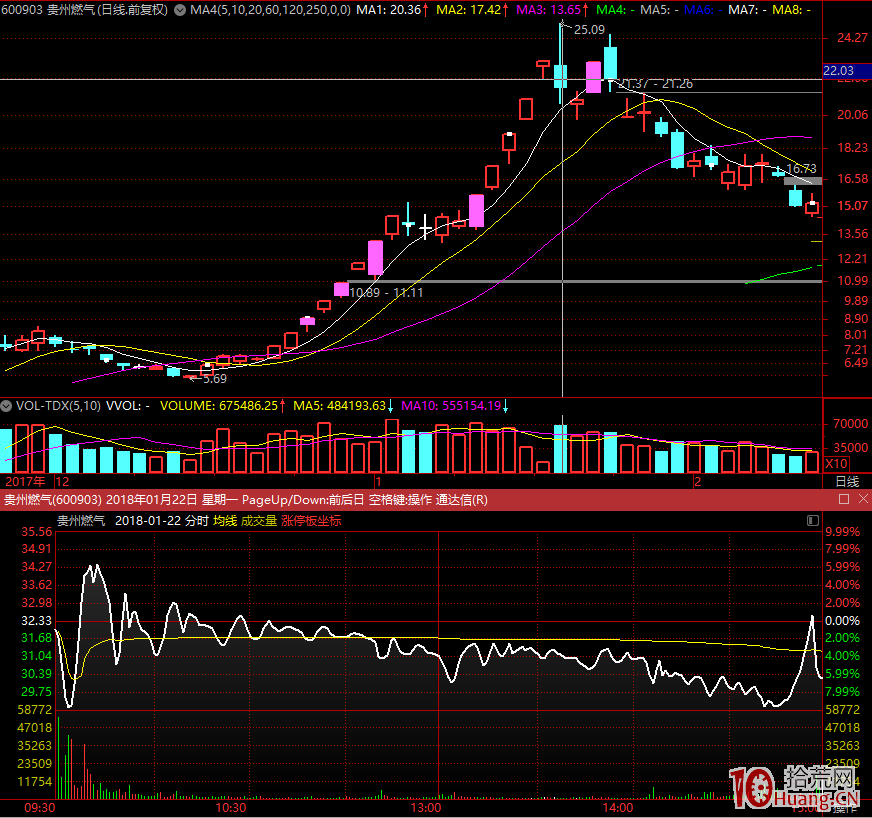Click the 21.37 - 21.26 gap label
The image size is (872, 818).
(x=656, y=84)
